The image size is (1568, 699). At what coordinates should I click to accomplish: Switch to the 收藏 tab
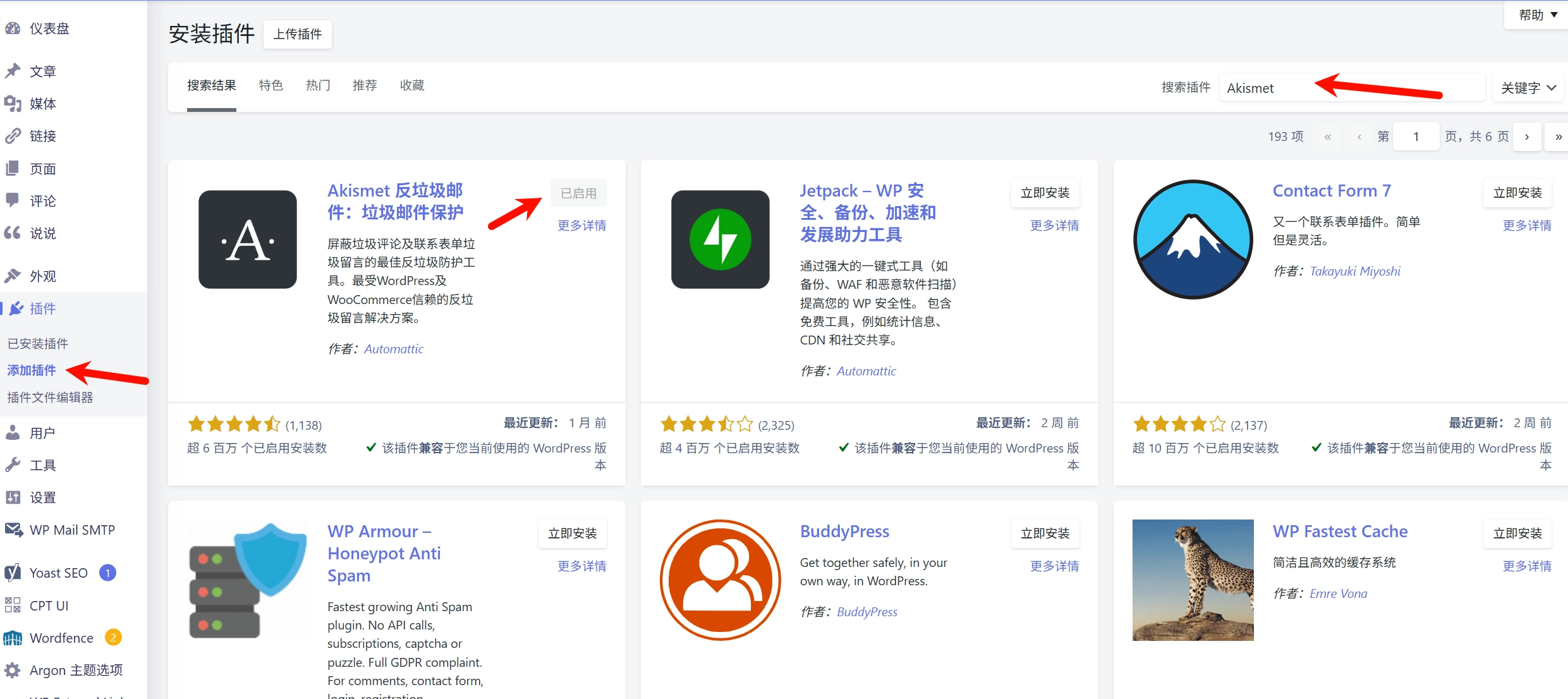412,85
